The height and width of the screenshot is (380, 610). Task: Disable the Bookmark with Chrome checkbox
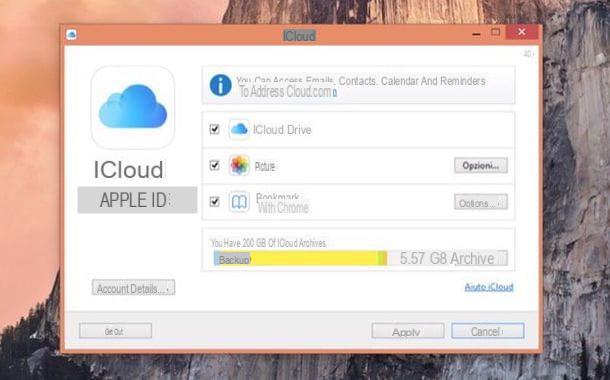214,201
